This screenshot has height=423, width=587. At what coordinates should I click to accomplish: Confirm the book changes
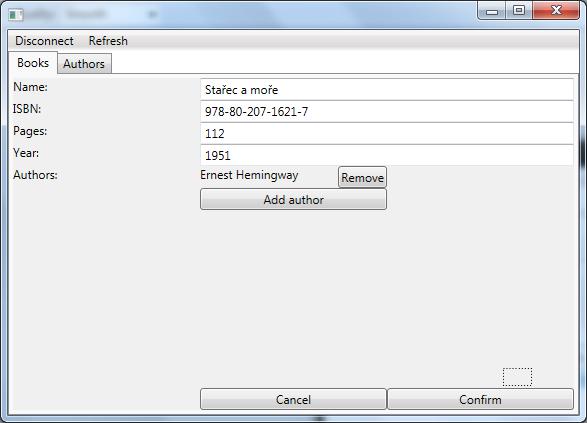[480, 399]
